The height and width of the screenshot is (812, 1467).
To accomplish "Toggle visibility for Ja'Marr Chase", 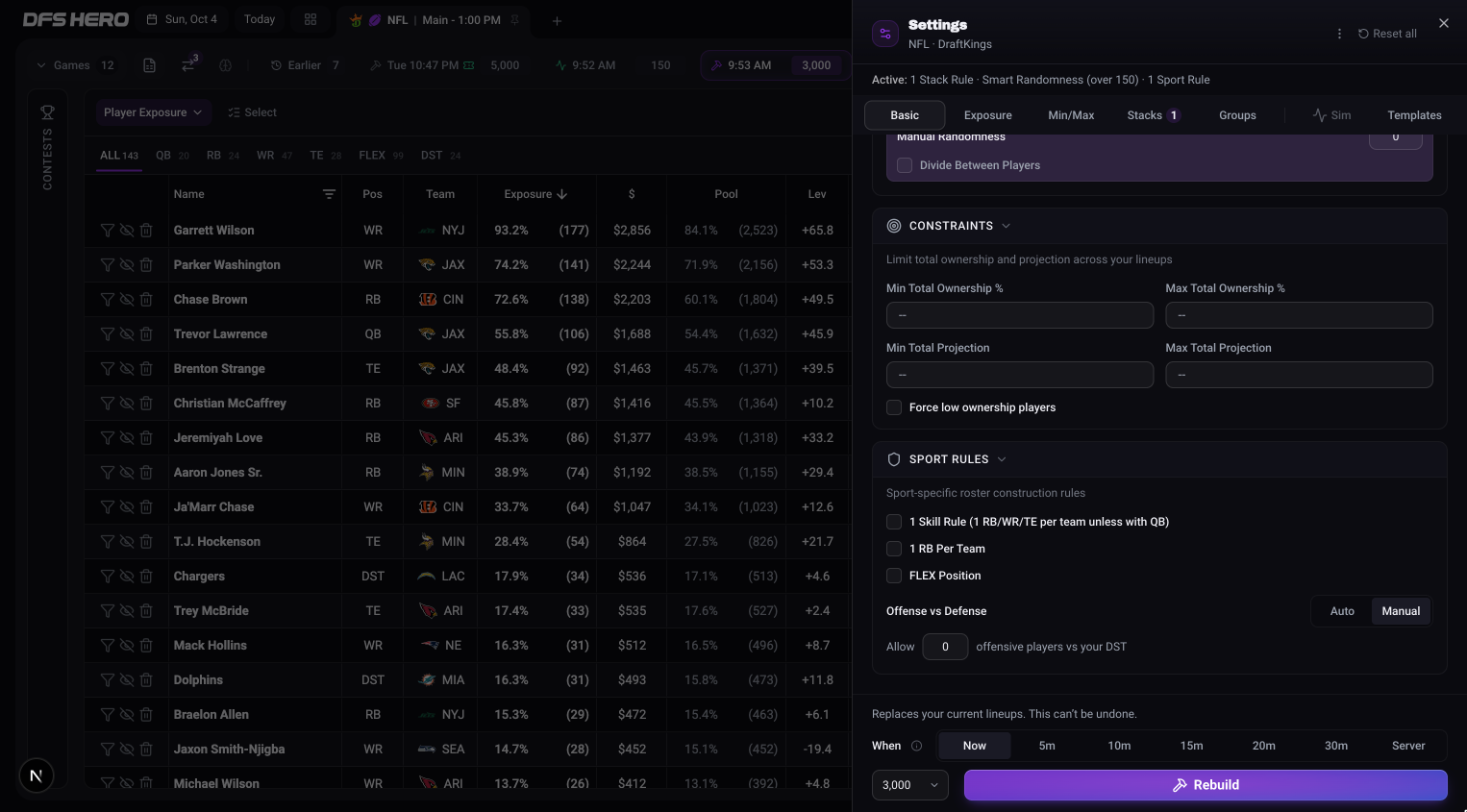I will point(126,507).
